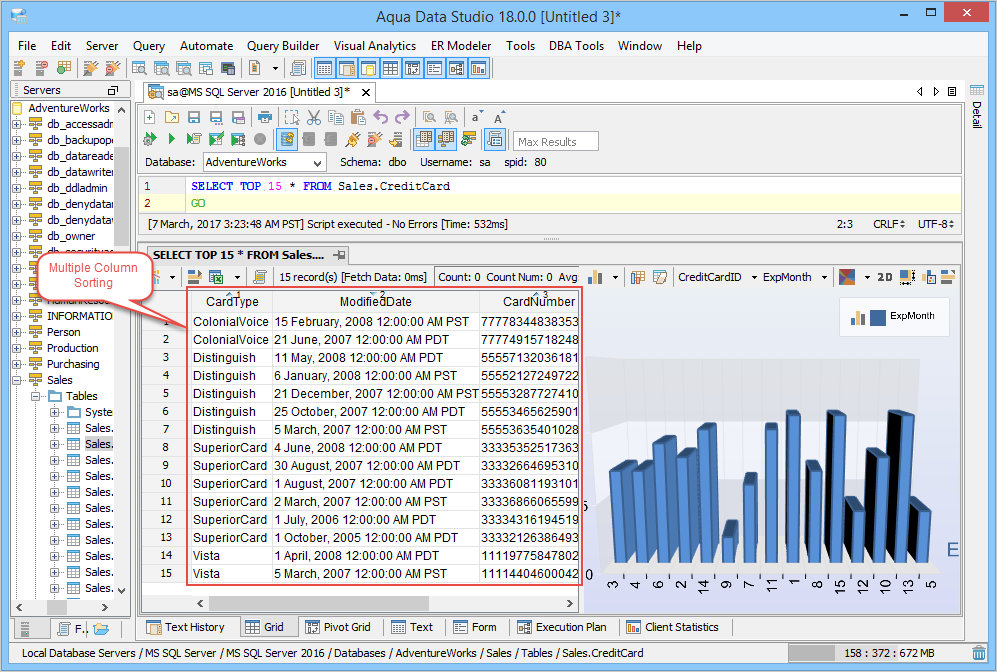
Task: Switch to the Pivot Grid tab
Action: pyautogui.click(x=338, y=627)
